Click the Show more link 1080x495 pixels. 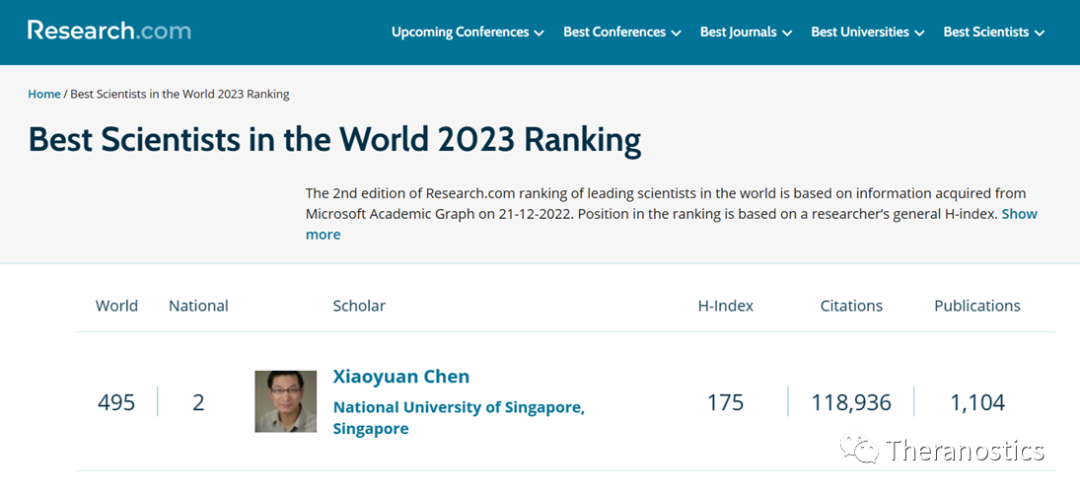(1019, 214)
